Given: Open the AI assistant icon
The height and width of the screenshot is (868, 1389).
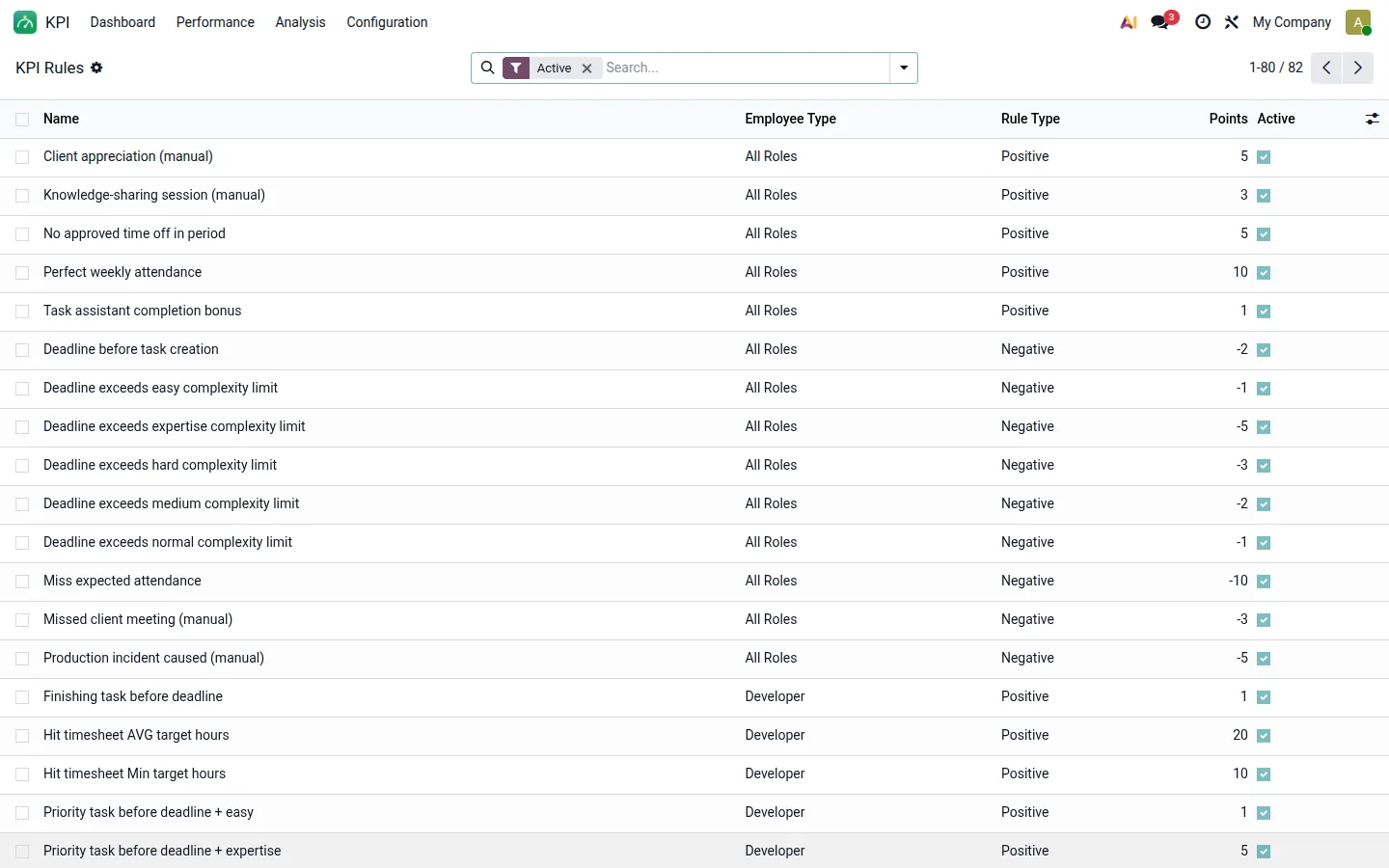Looking at the screenshot, I should (x=1129, y=22).
